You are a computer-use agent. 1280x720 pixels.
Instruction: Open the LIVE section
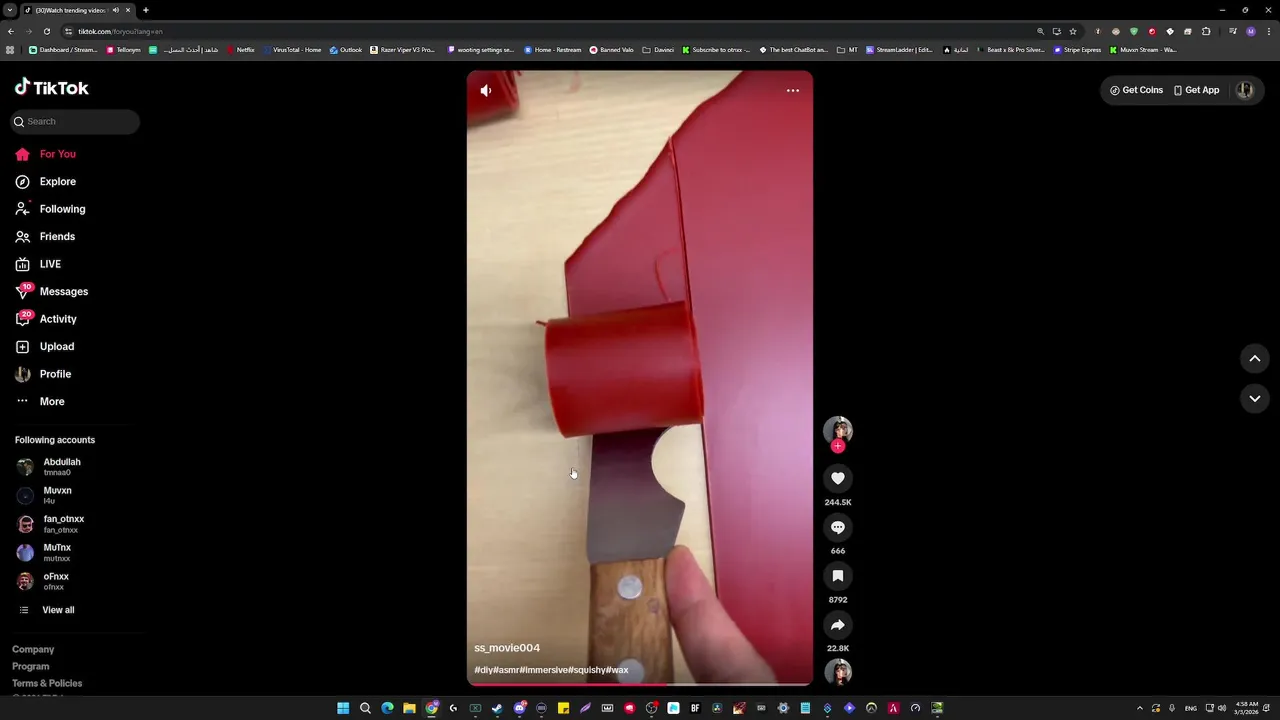tap(38, 264)
